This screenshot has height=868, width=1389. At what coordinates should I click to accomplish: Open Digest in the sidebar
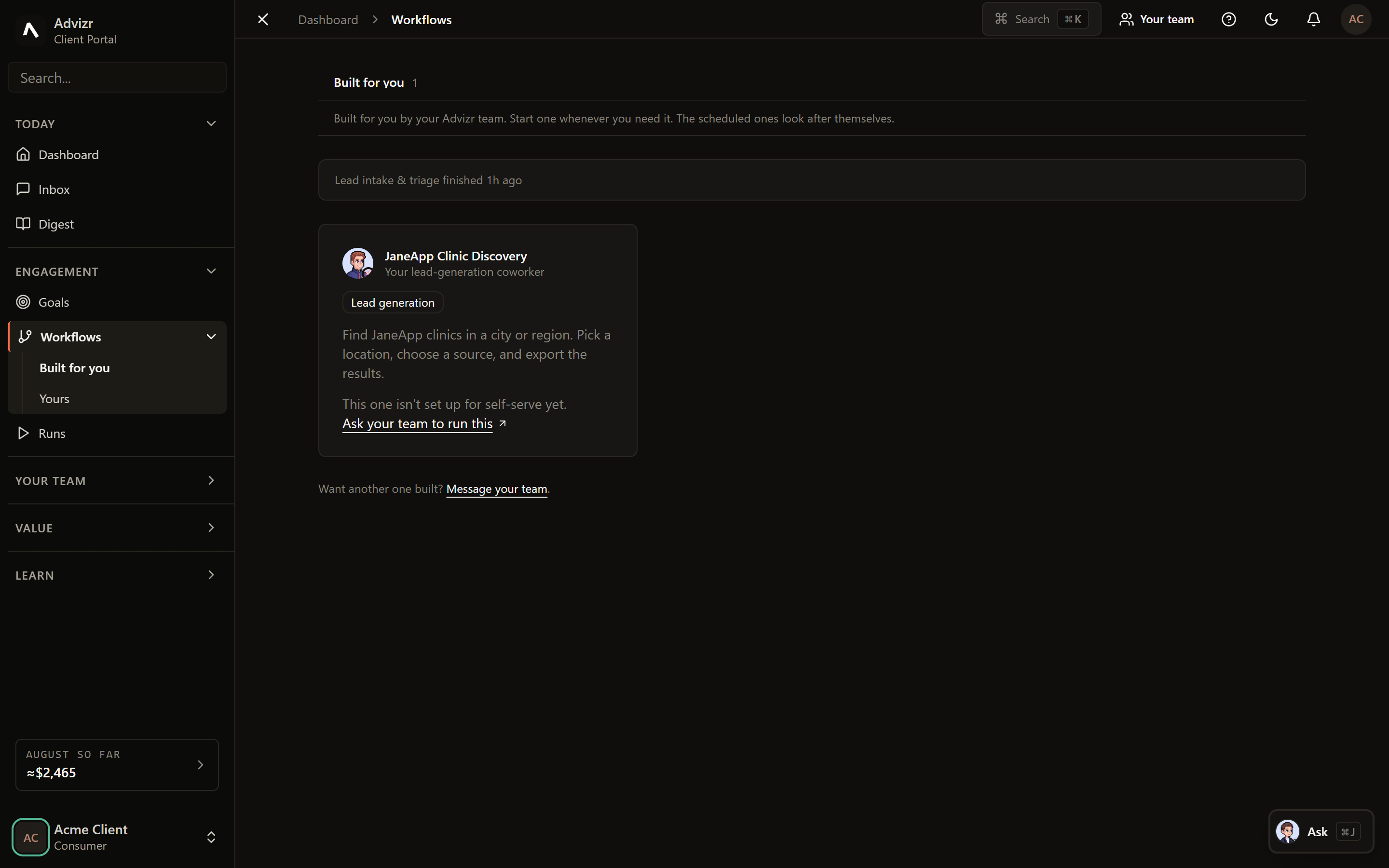pyautogui.click(x=117, y=224)
